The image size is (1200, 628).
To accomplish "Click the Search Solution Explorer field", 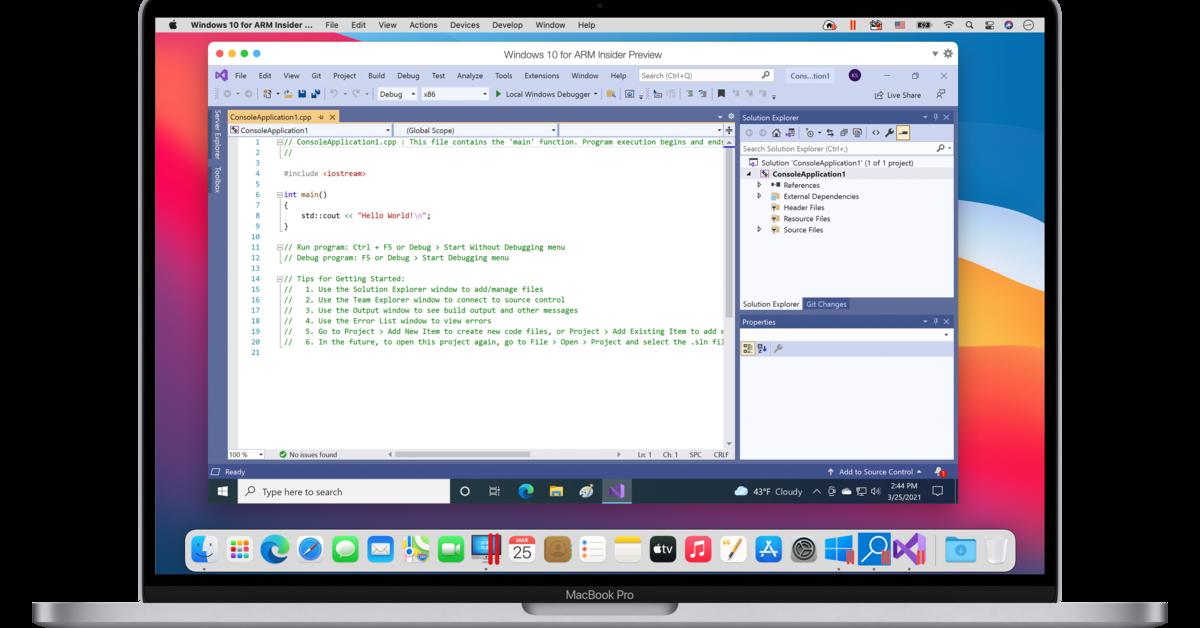I will pyautogui.click(x=846, y=148).
